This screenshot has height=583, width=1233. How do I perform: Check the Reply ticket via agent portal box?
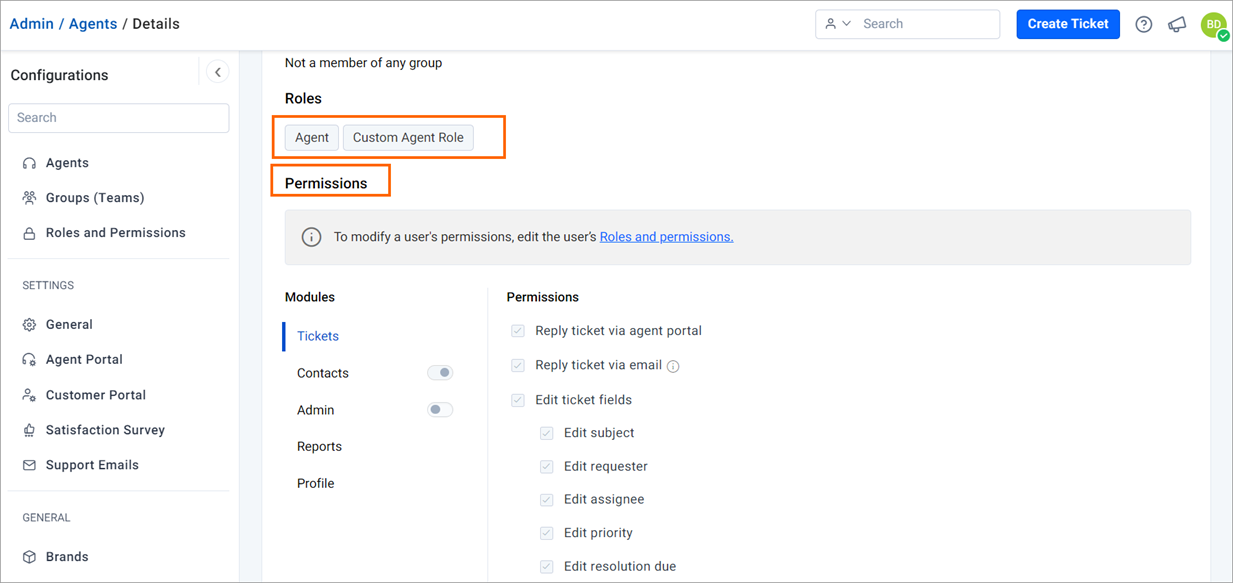tap(518, 331)
